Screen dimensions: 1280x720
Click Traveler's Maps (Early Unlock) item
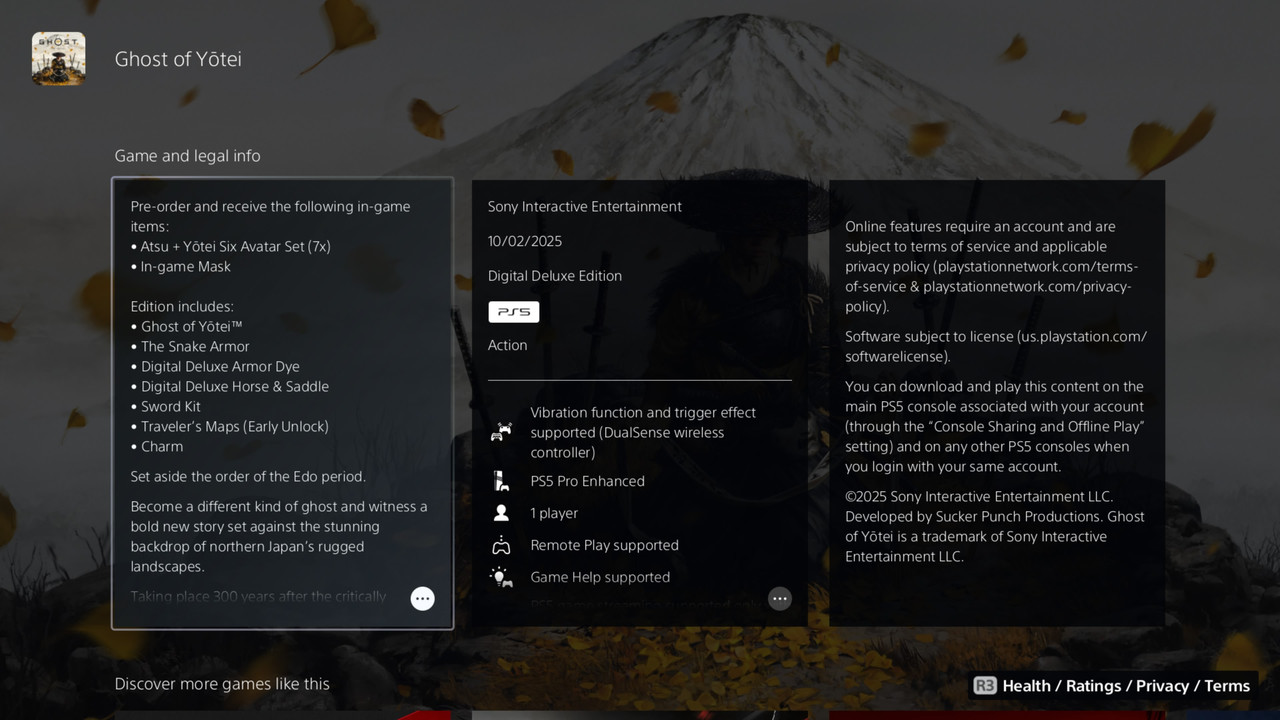pos(229,427)
